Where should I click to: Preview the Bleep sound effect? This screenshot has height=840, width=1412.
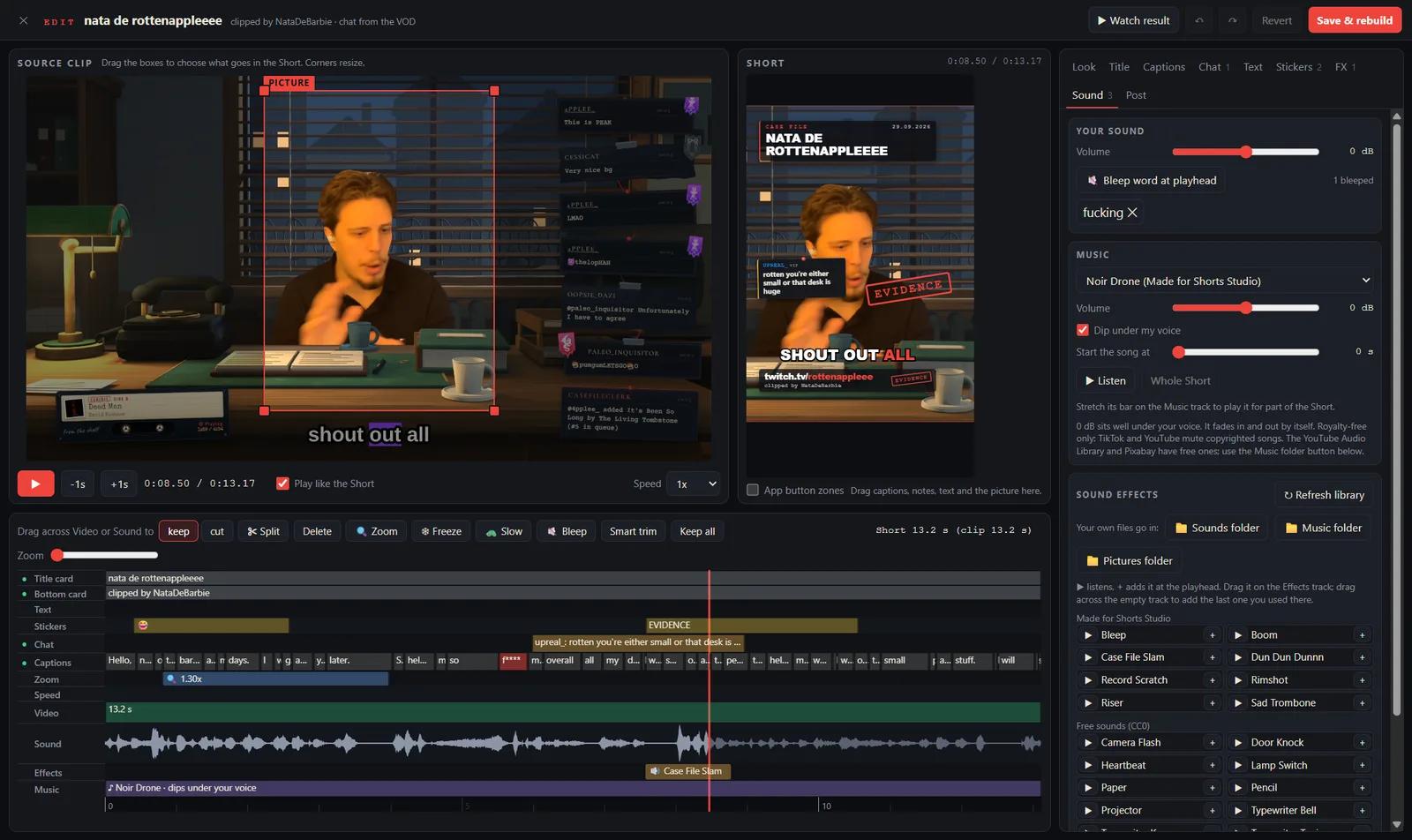click(1088, 635)
